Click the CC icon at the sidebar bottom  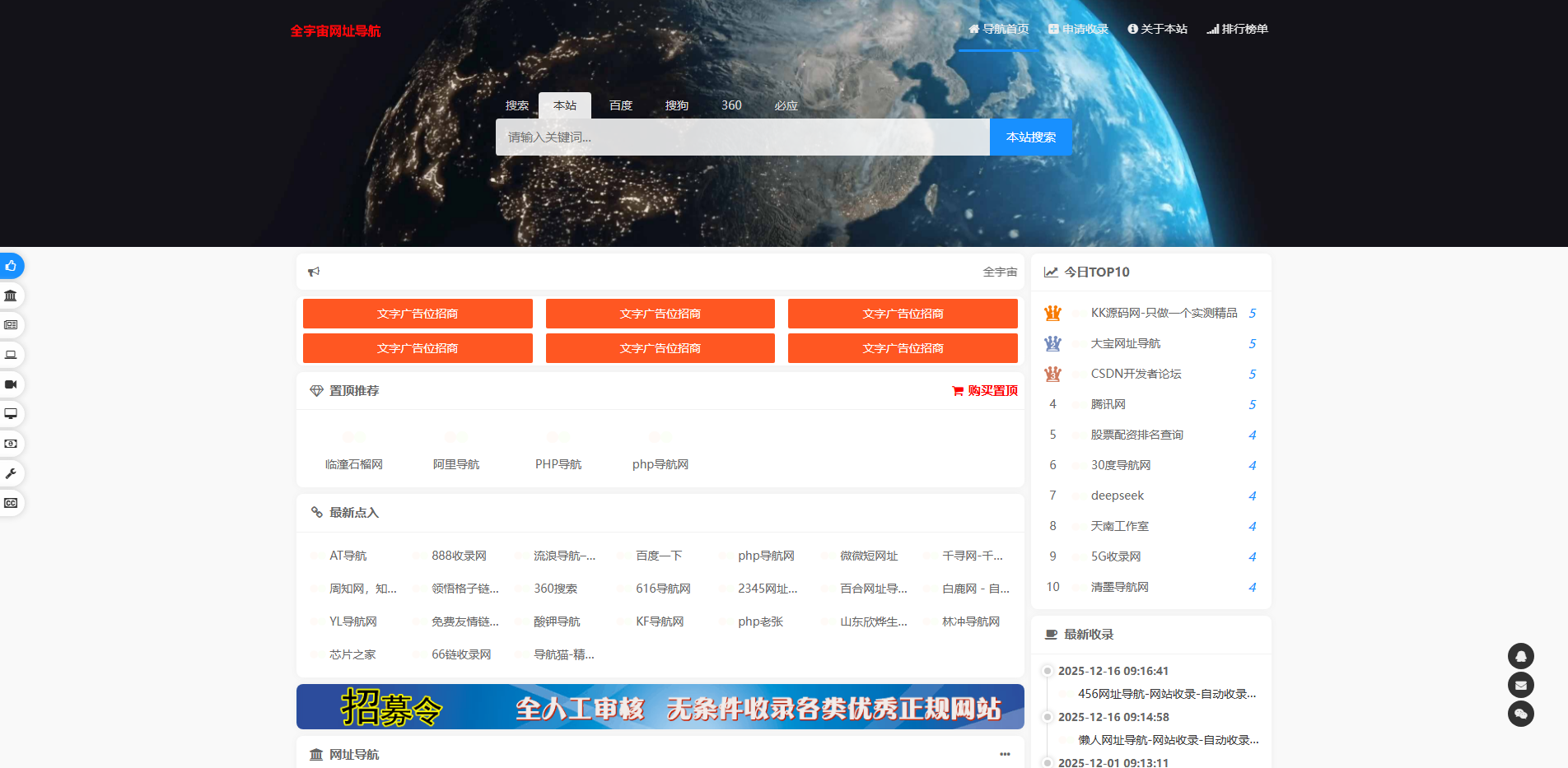click(12, 503)
